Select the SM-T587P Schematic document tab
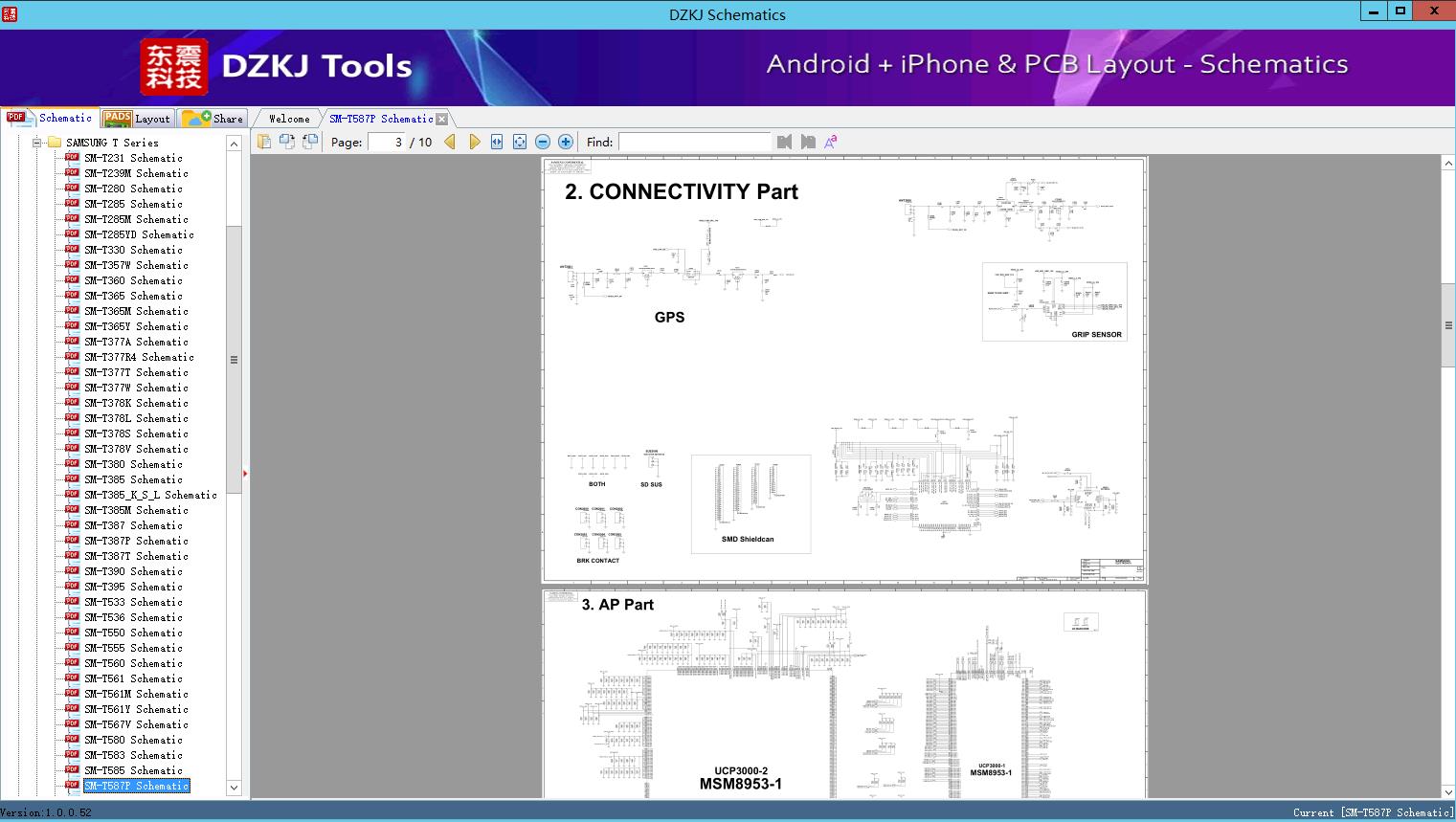 coord(381,119)
